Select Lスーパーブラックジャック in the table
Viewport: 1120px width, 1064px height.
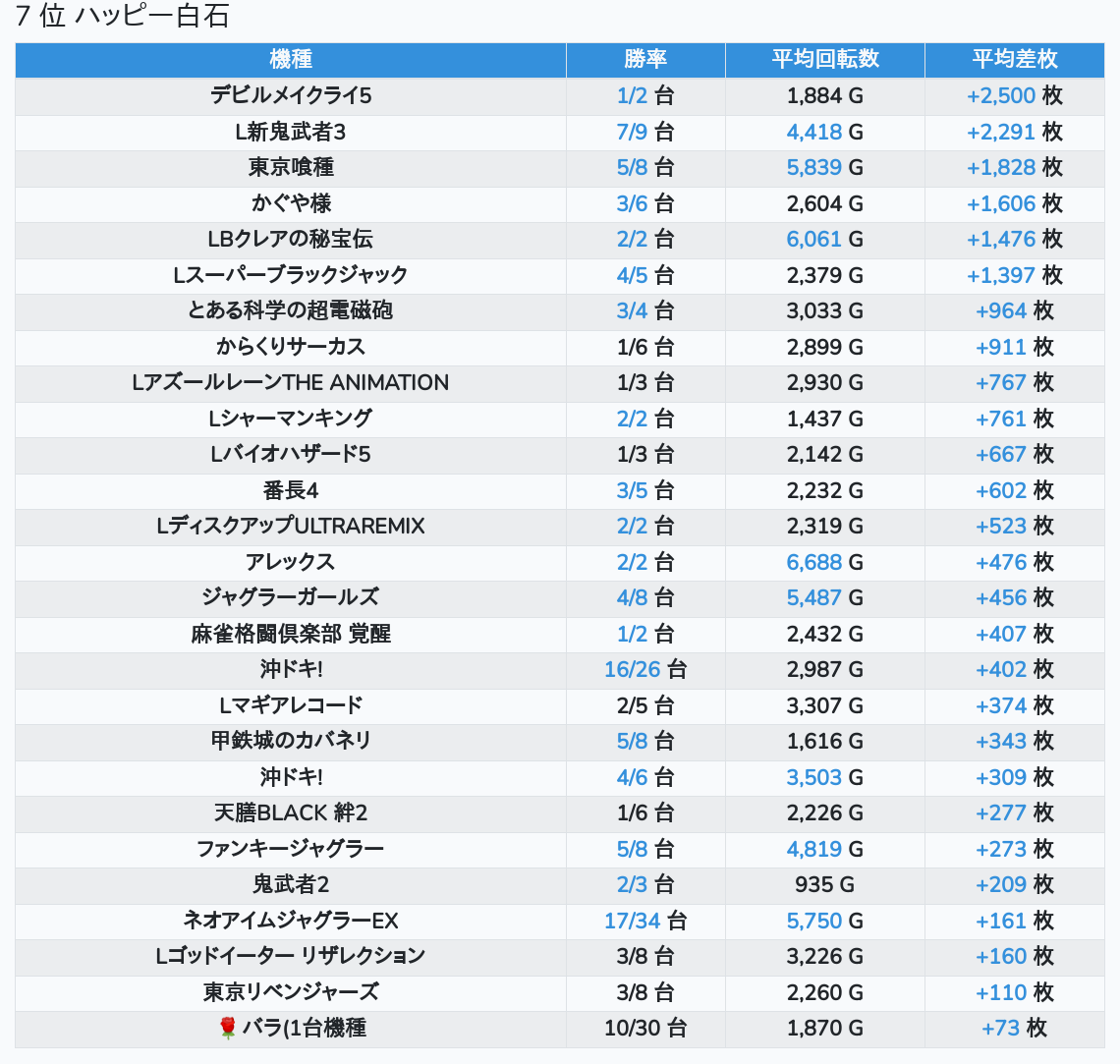coord(291,275)
